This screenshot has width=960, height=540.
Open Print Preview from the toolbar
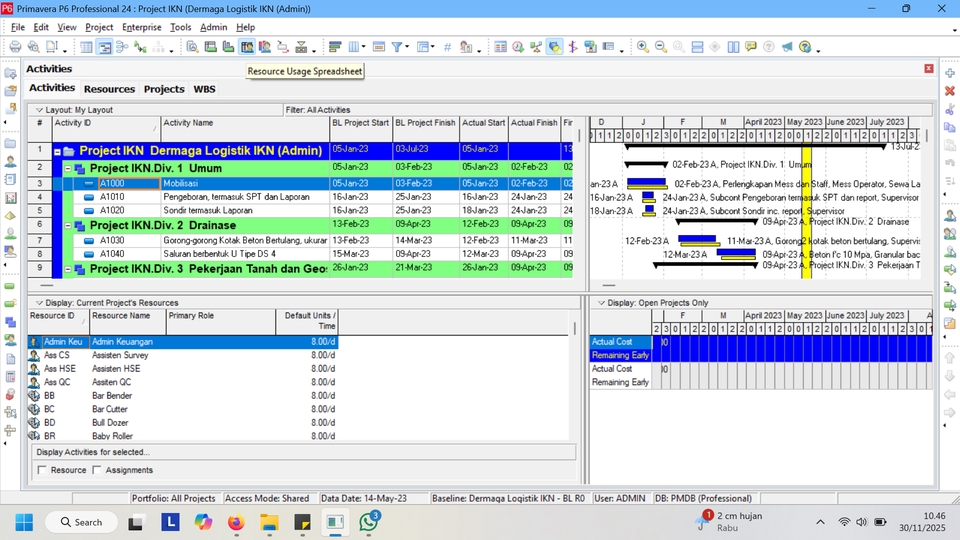pos(34,47)
